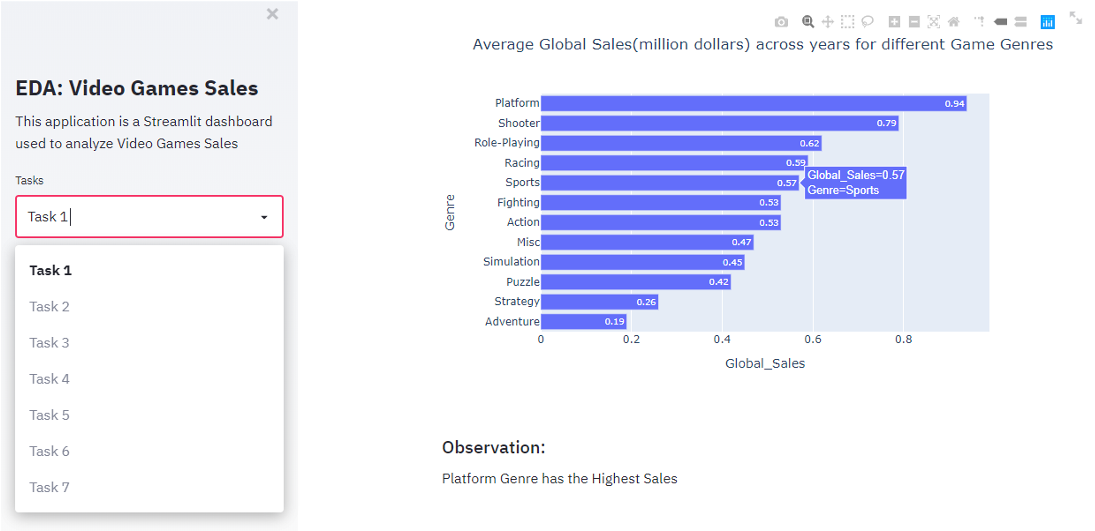Viewport: 1095px width, 531px height.
Task: Collapse the Tasks dropdown arrow
Action: (x=264, y=217)
